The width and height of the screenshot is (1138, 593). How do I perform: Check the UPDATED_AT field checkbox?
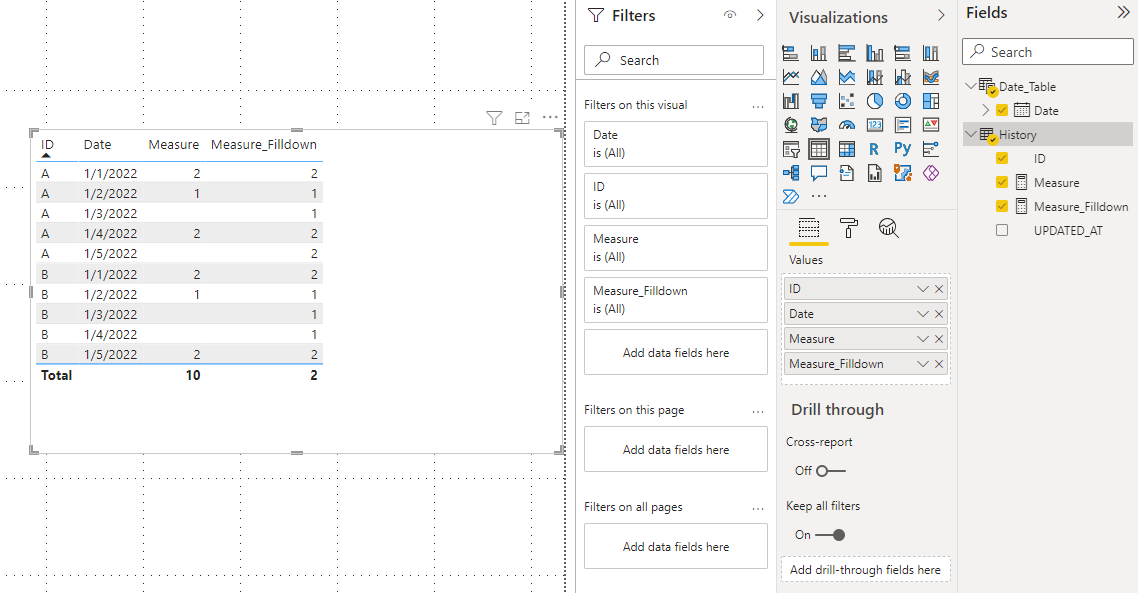[x=1002, y=230]
